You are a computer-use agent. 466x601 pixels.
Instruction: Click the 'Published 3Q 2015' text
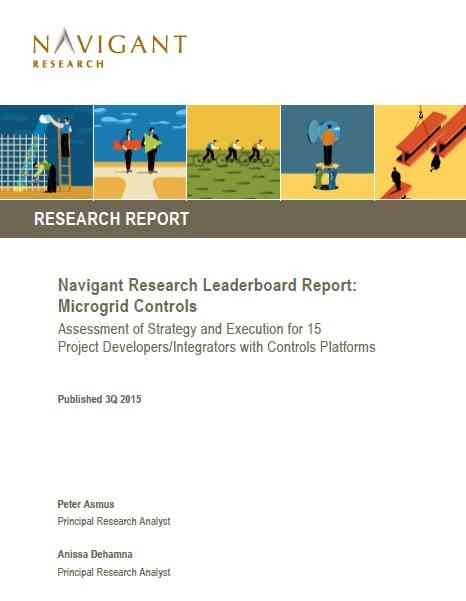(x=100, y=399)
